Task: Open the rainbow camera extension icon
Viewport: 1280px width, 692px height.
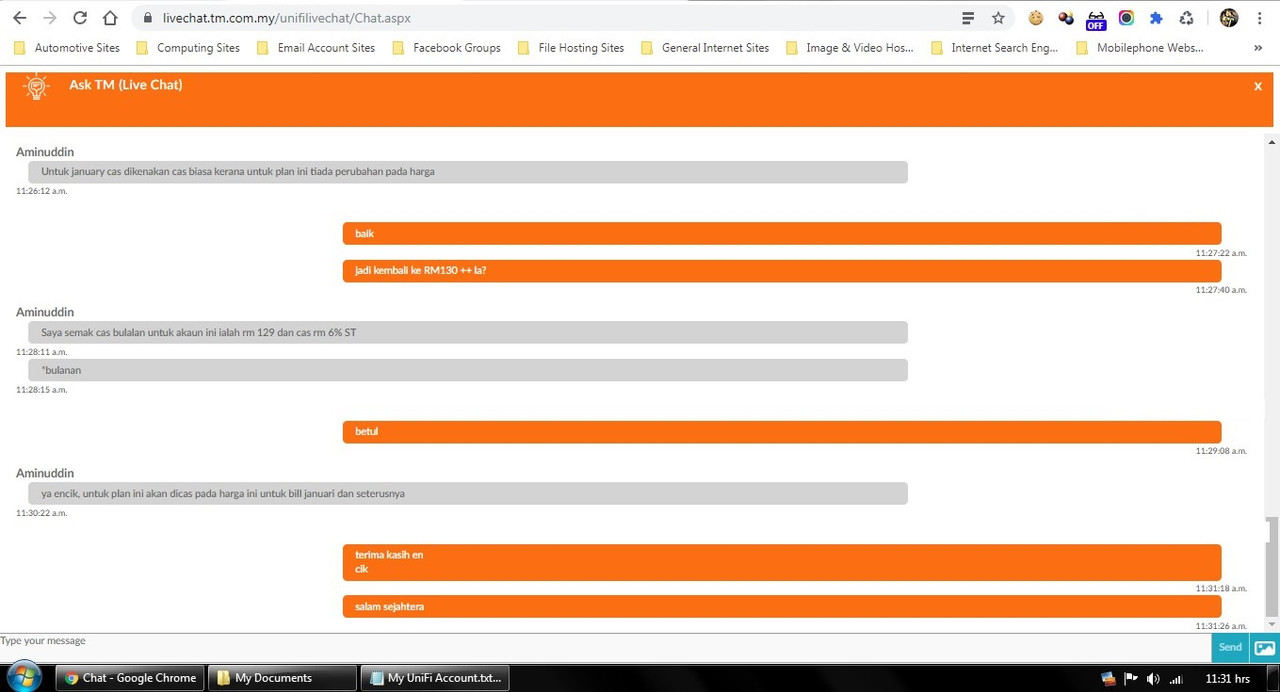Action: (x=1126, y=18)
